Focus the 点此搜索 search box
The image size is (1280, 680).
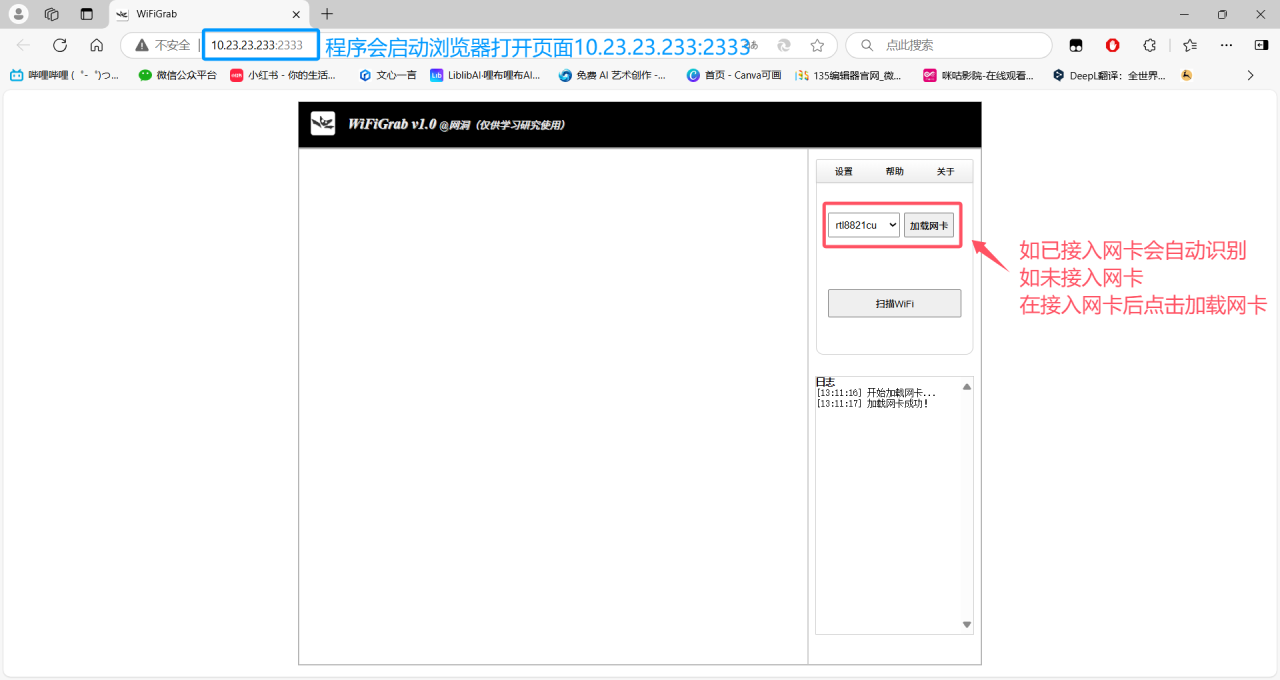pyautogui.click(x=948, y=45)
